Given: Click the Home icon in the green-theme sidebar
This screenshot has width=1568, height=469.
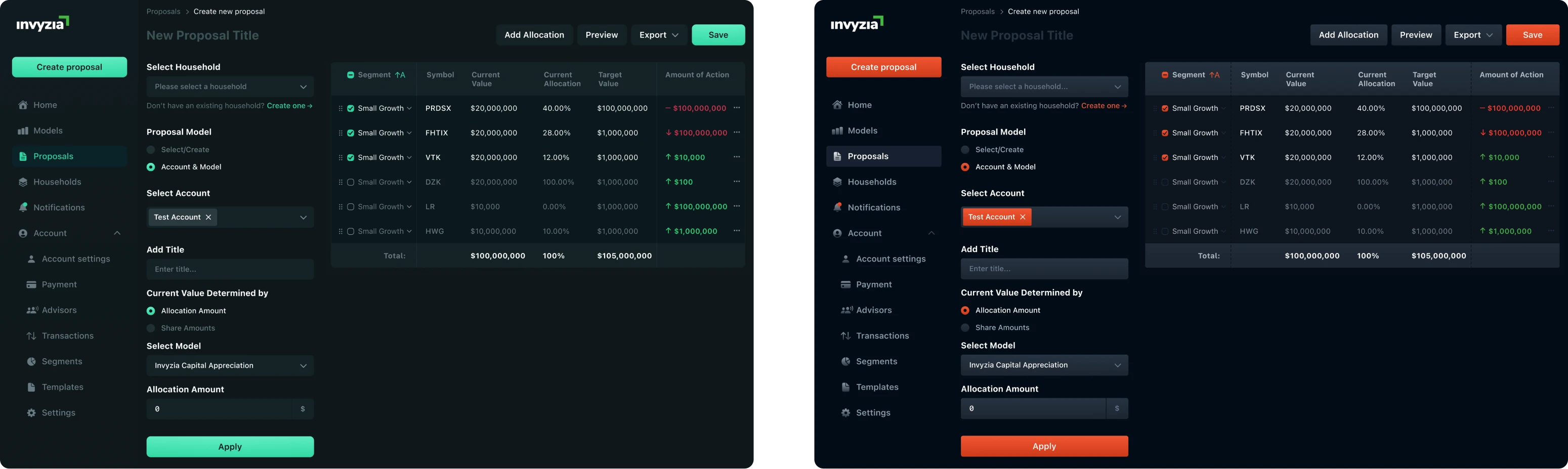Looking at the screenshot, I should [23, 105].
